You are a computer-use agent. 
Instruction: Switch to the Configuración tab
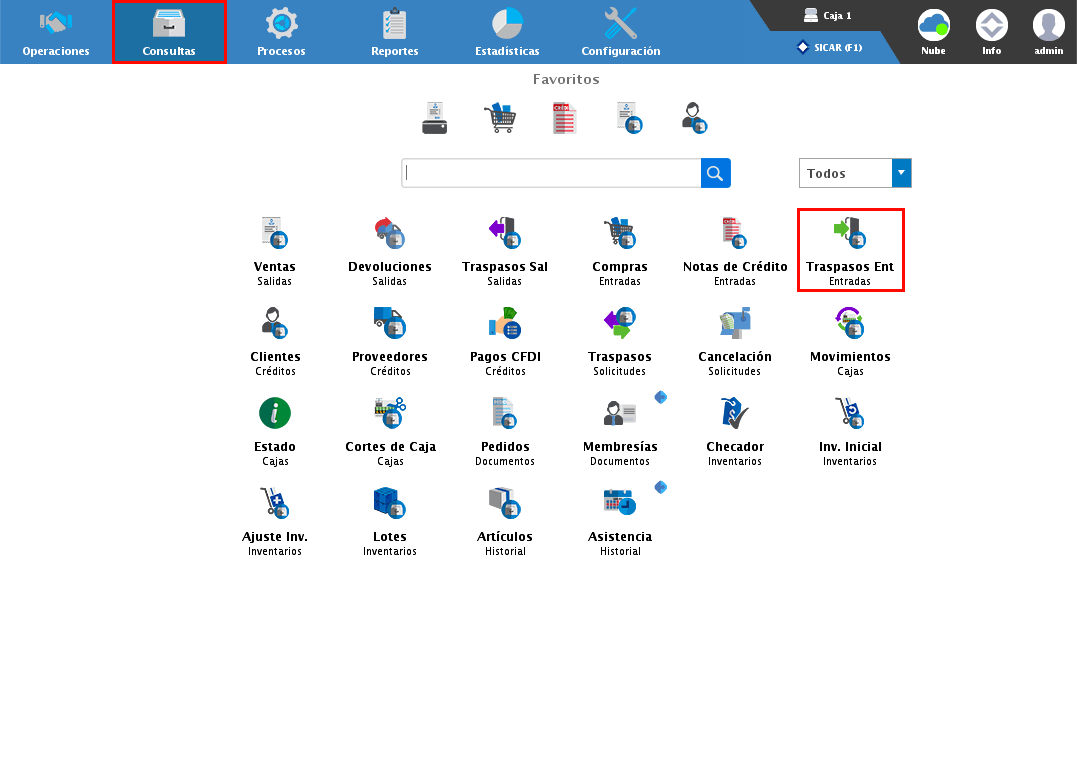click(x=620, y=32)
